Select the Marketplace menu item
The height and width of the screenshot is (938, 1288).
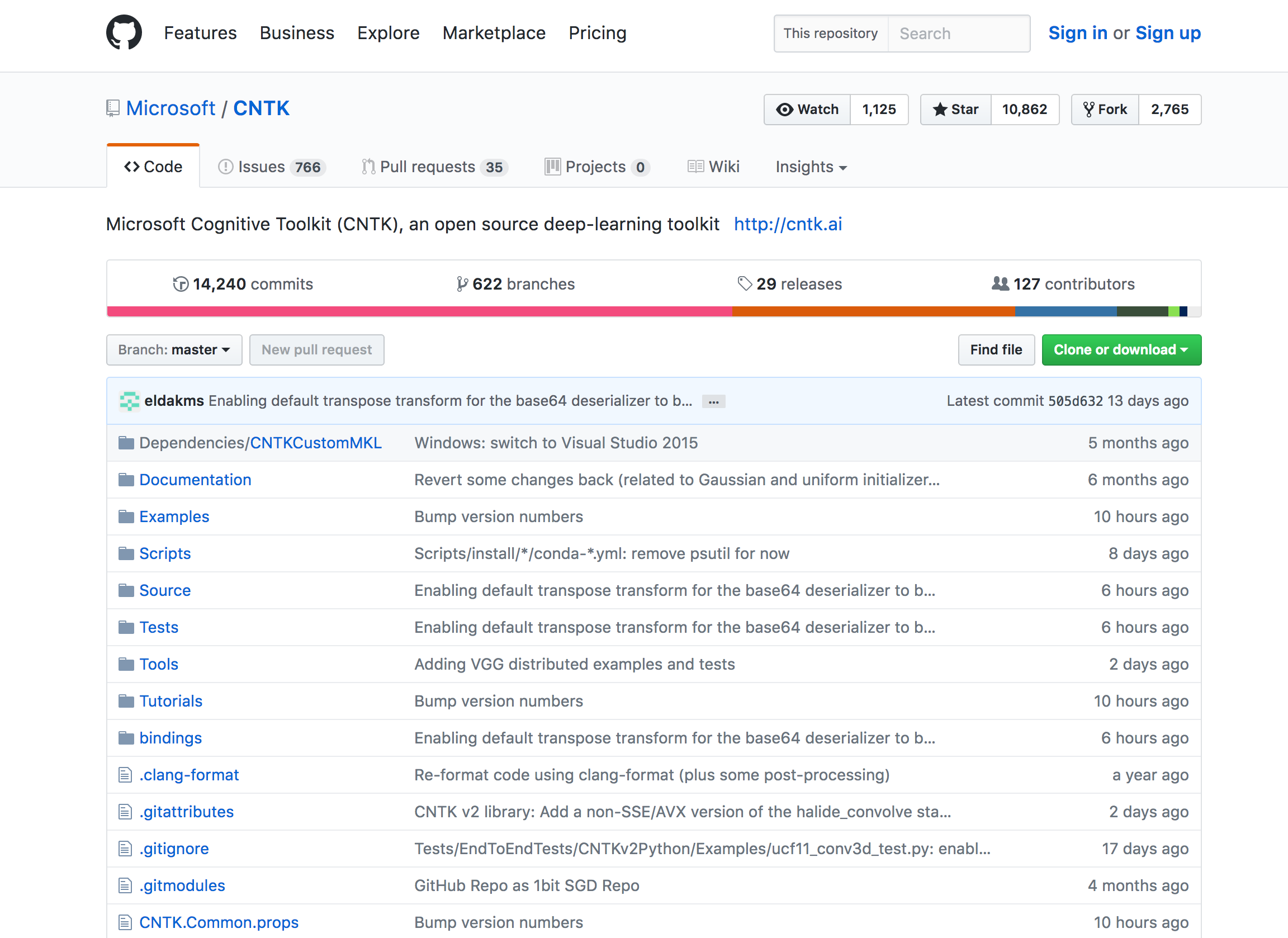coord(494,33)
